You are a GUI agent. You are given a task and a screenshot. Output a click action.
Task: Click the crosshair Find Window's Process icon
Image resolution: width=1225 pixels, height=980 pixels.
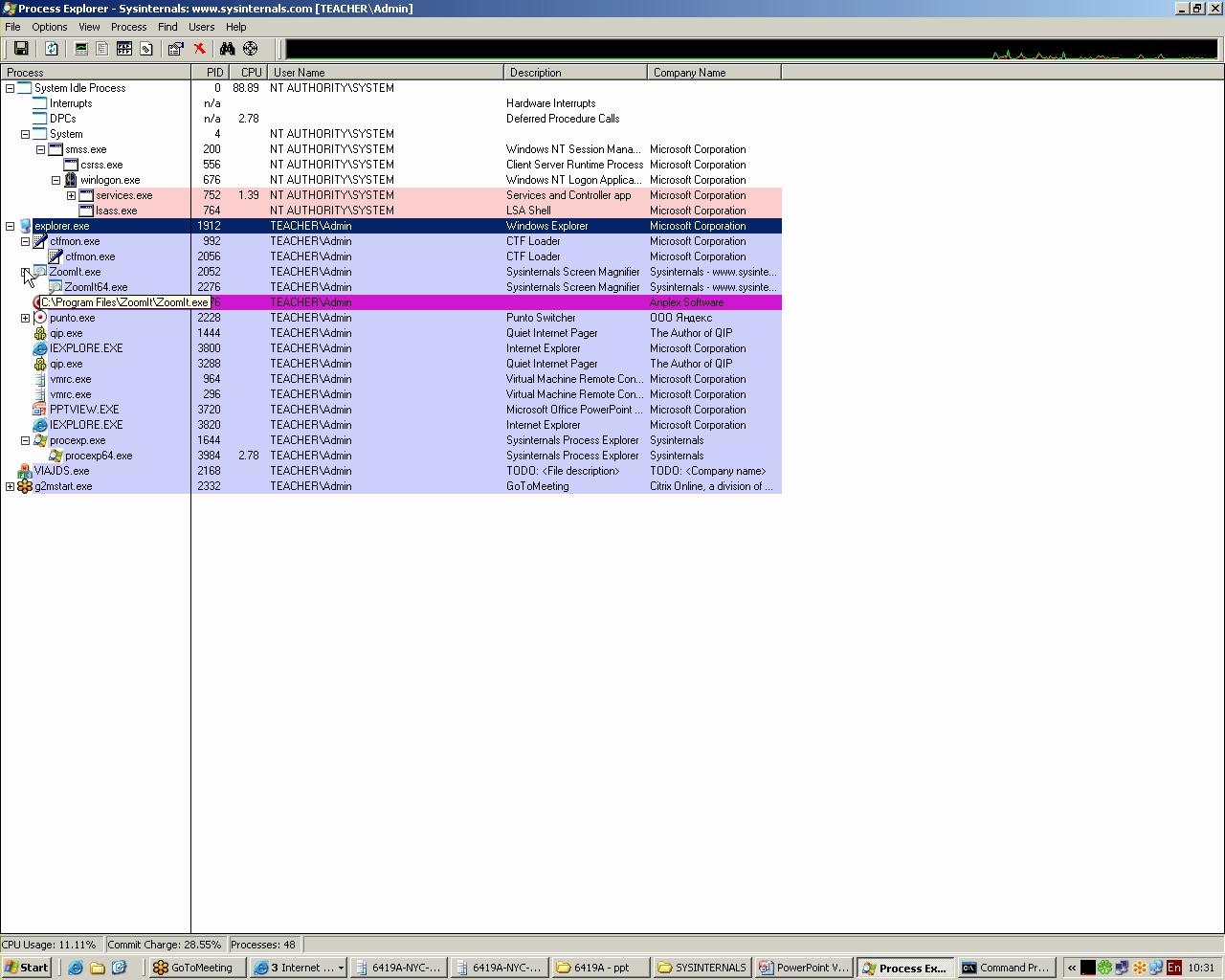point(251,49)
